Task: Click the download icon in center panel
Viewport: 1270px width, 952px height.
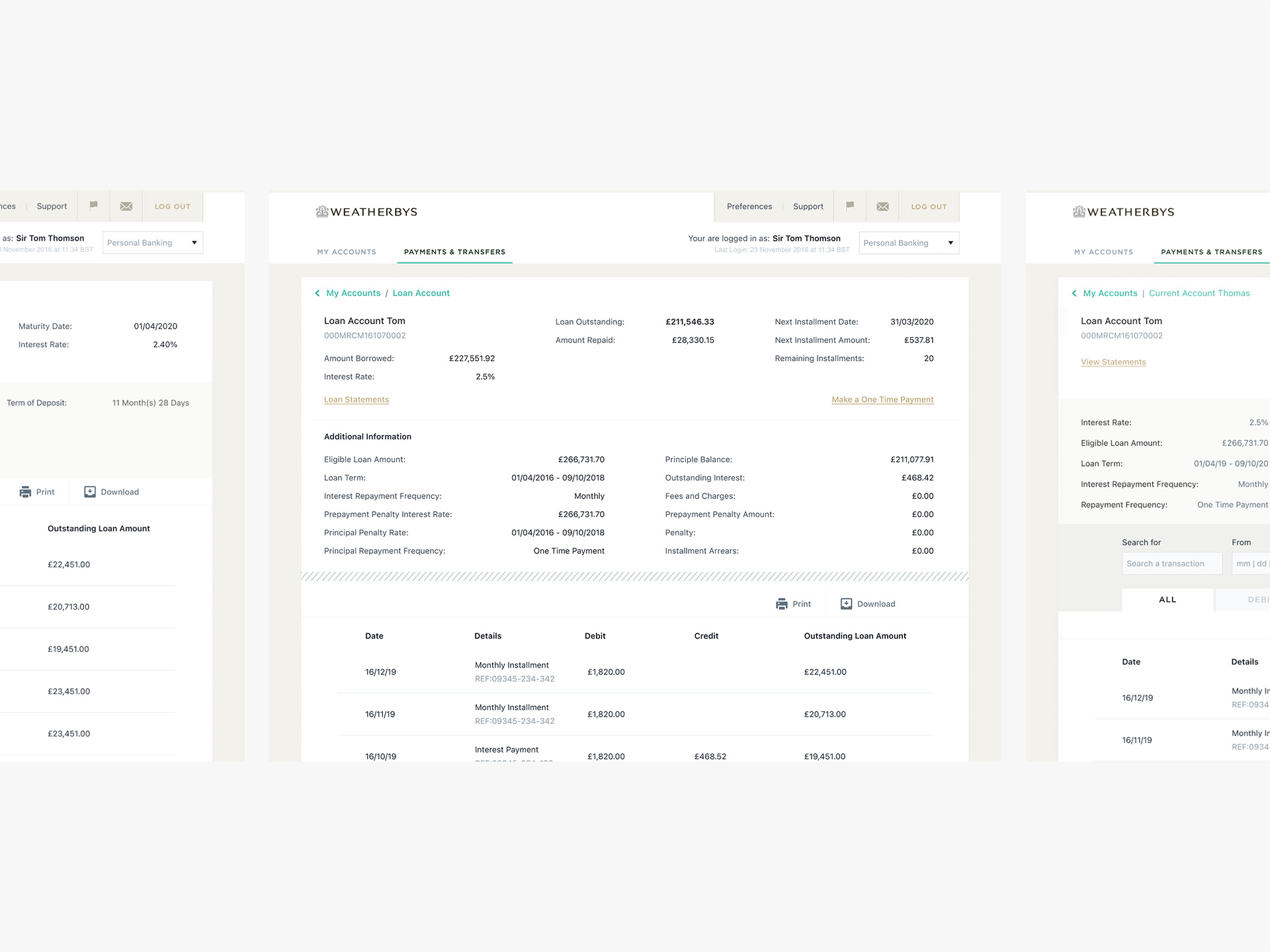Action: click(846, 604)
